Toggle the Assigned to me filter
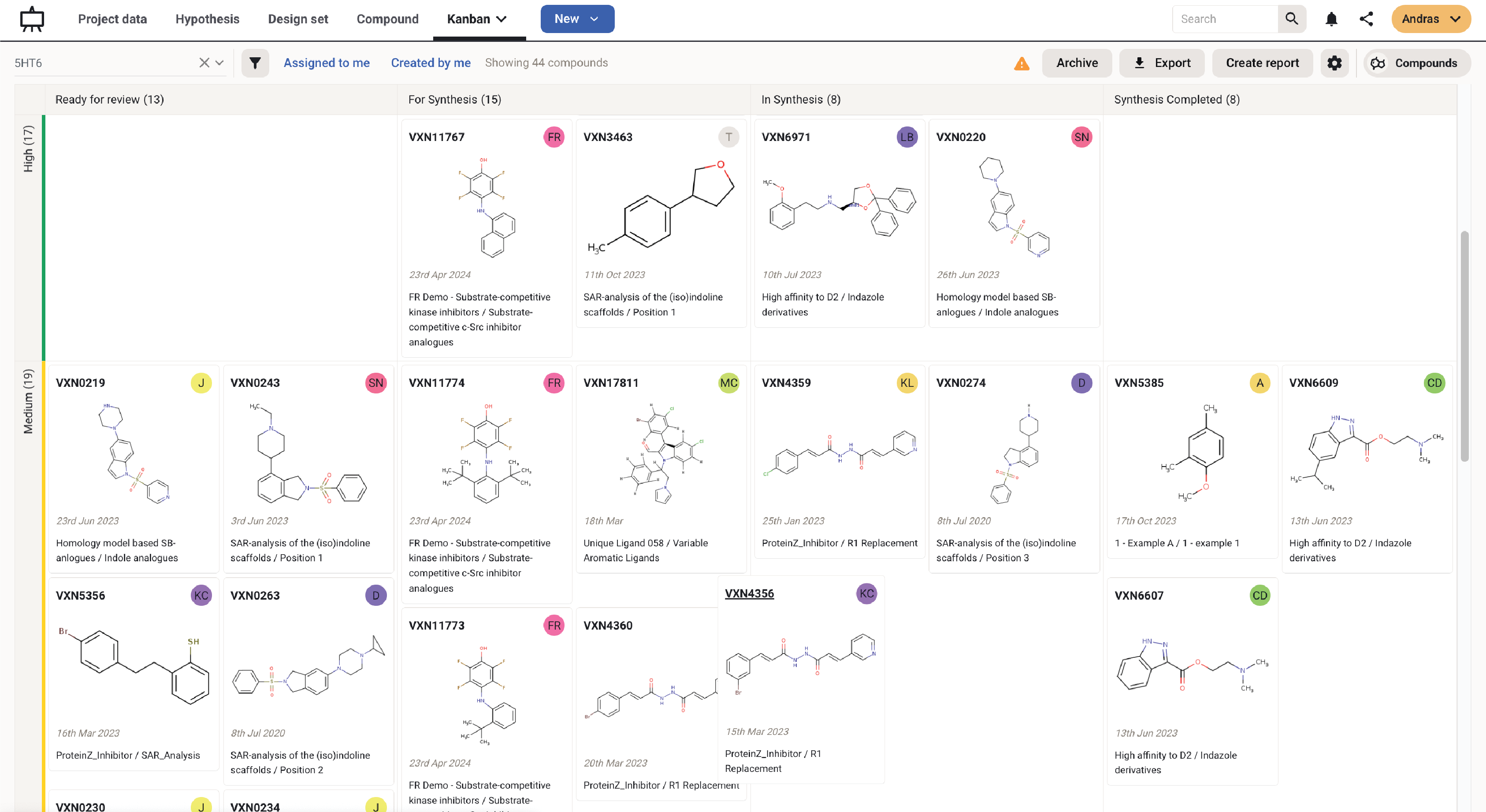Image resolution: width=1486 pixels, height=812 pixels. (x=327, y=63)
